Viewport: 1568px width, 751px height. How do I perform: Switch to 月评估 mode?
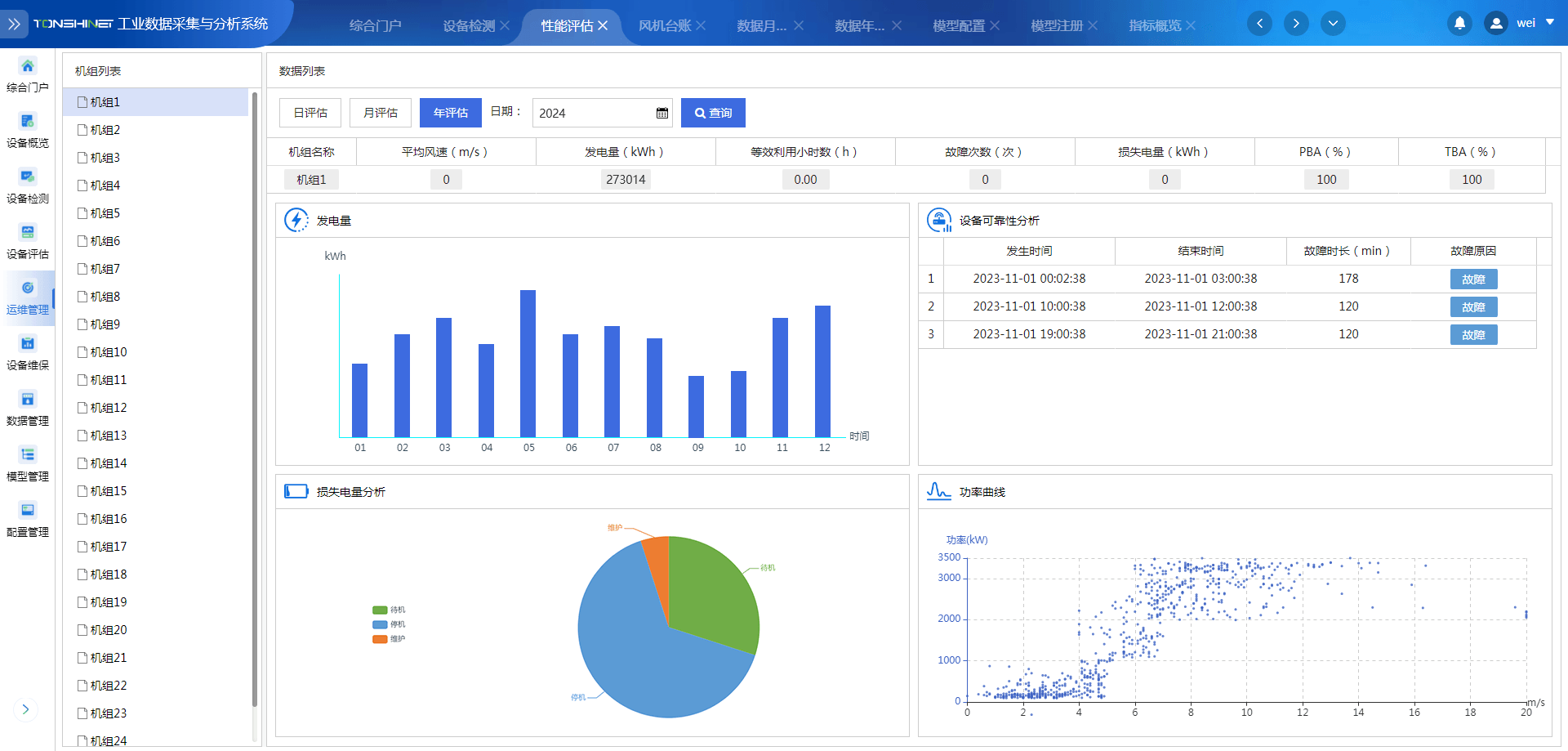click(x=381, y=113)
